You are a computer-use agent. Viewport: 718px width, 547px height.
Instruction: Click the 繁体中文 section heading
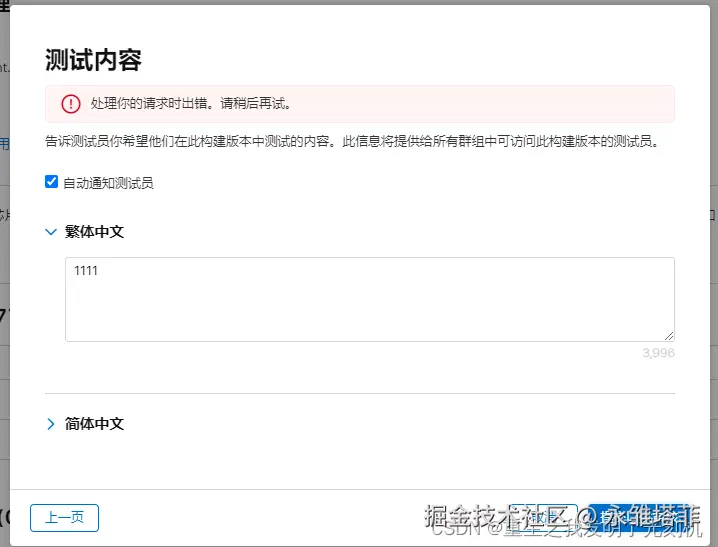tap(94, 231)
